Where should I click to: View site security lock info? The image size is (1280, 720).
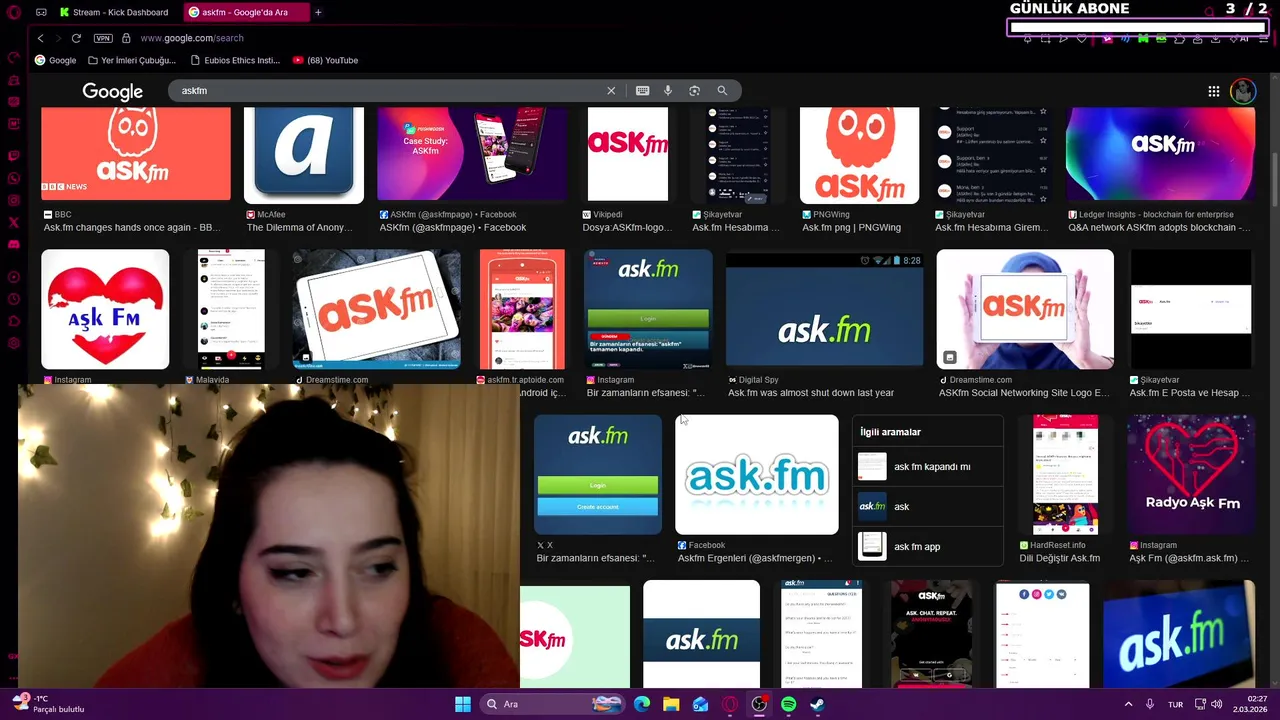coord(126,38)
